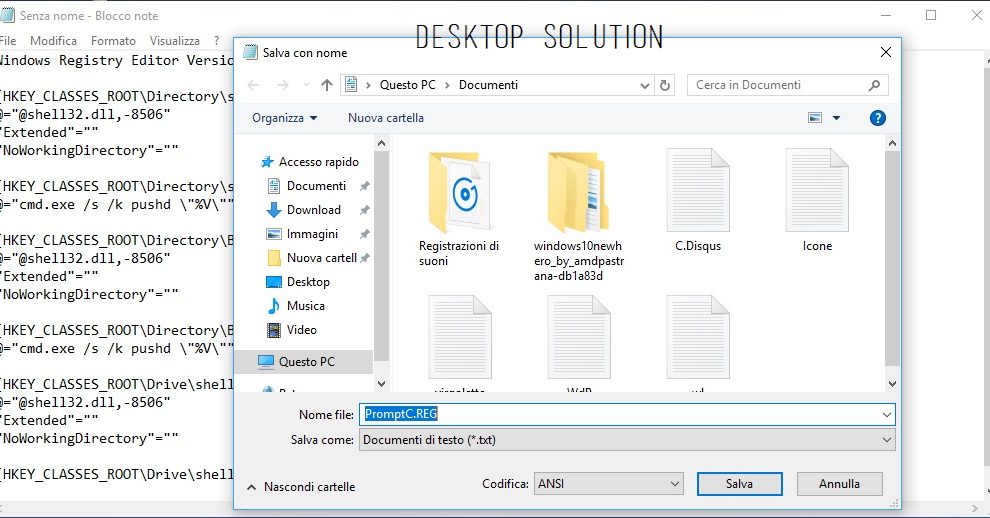Click the pin icon next to Download
This screenshot has width=990, height=518.
[364, 210]
